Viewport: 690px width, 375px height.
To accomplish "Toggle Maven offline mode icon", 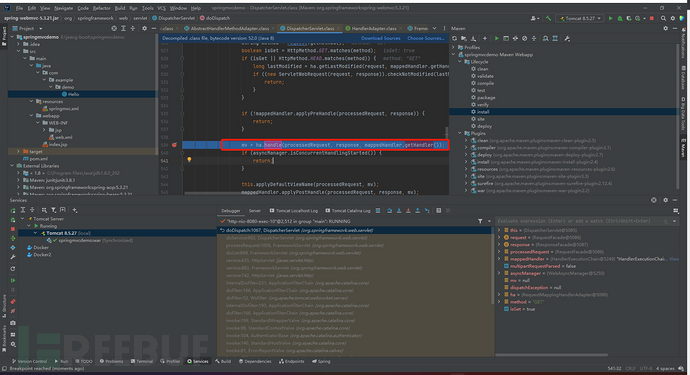I will pos(515,39).
